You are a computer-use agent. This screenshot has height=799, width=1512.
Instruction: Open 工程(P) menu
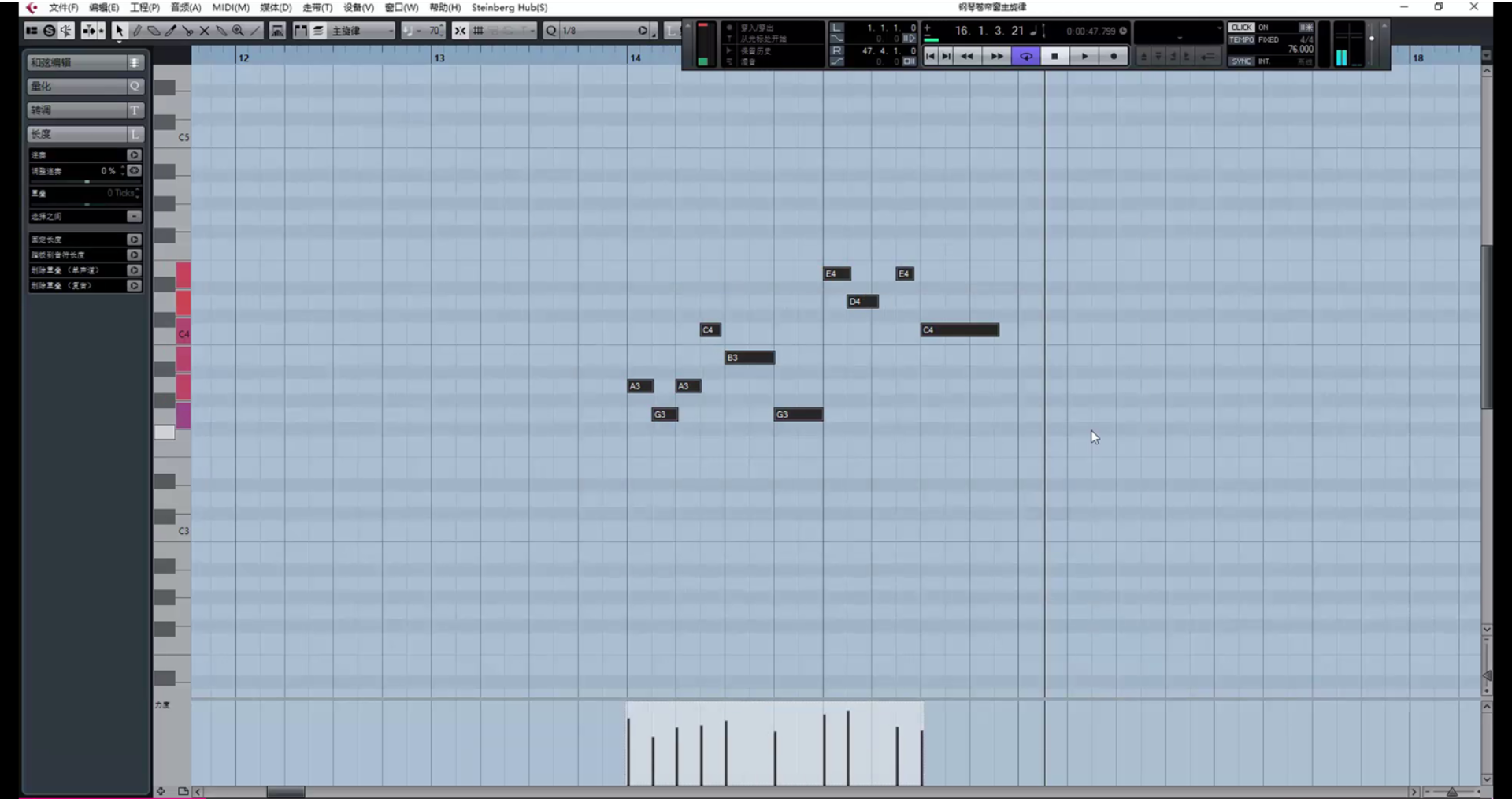point(145,7)
